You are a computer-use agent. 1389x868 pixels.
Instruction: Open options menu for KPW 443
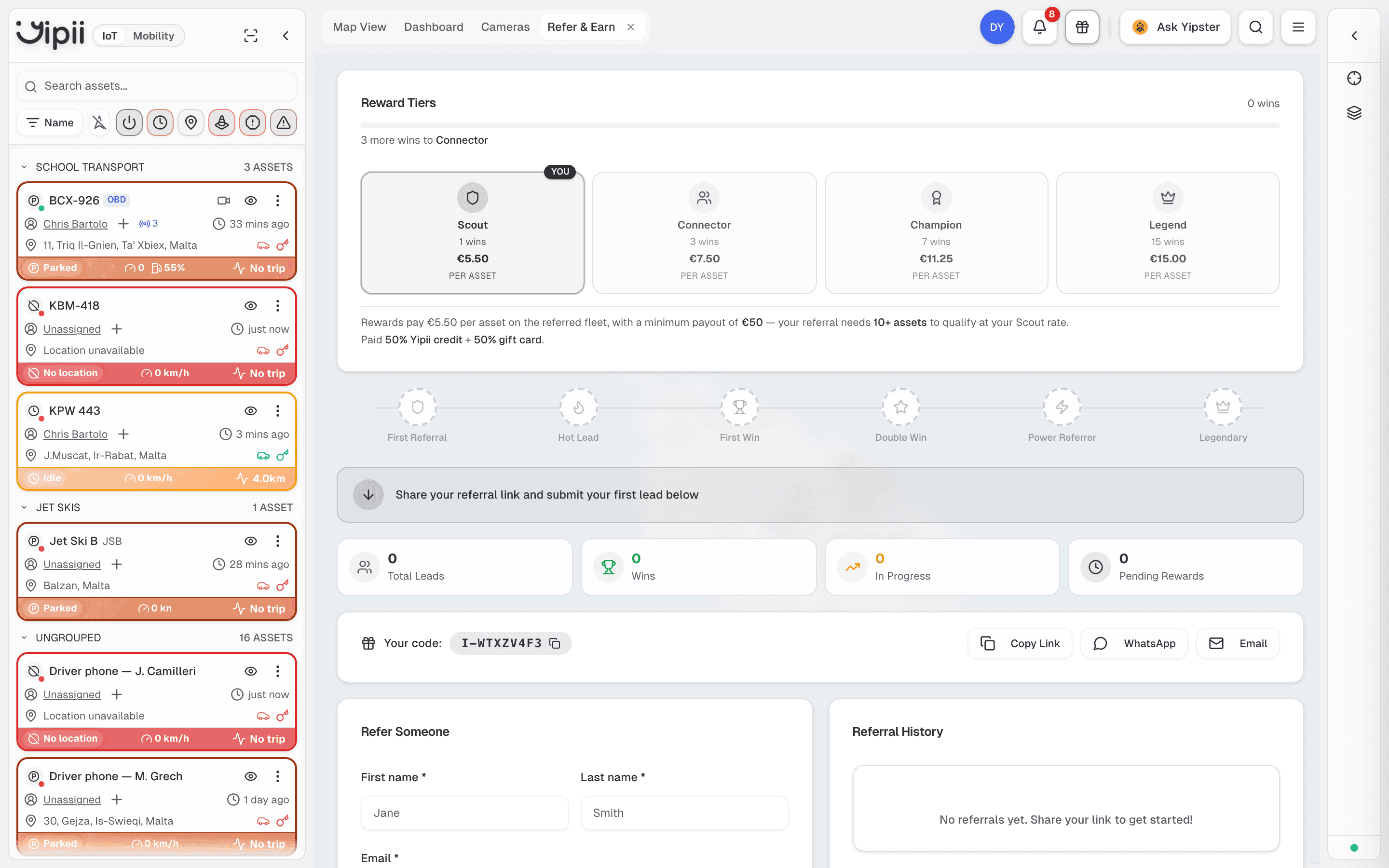pos(278,410)
